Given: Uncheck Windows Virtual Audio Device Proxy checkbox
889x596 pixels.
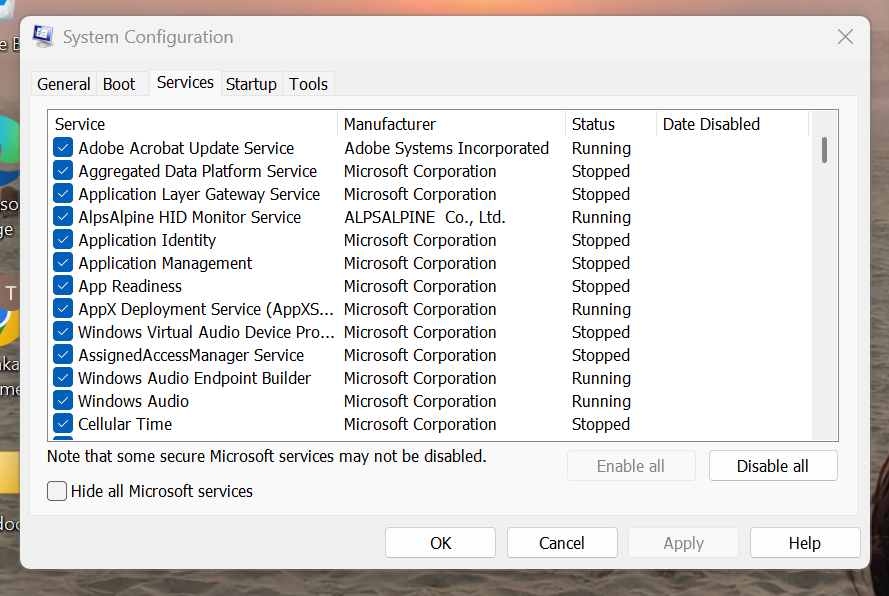Looking at the screenshot, I should (x=63, y=332).
